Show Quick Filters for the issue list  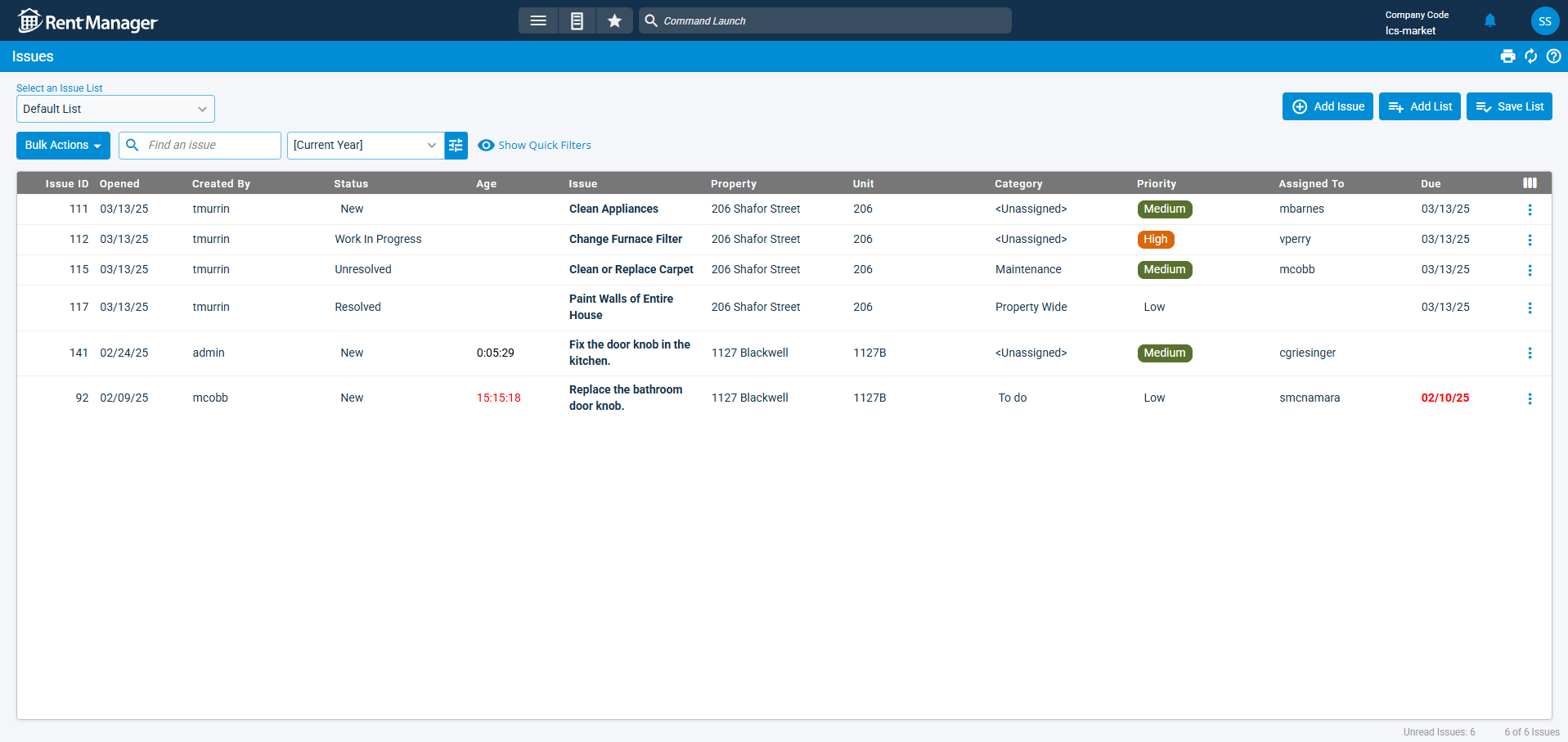534,145
